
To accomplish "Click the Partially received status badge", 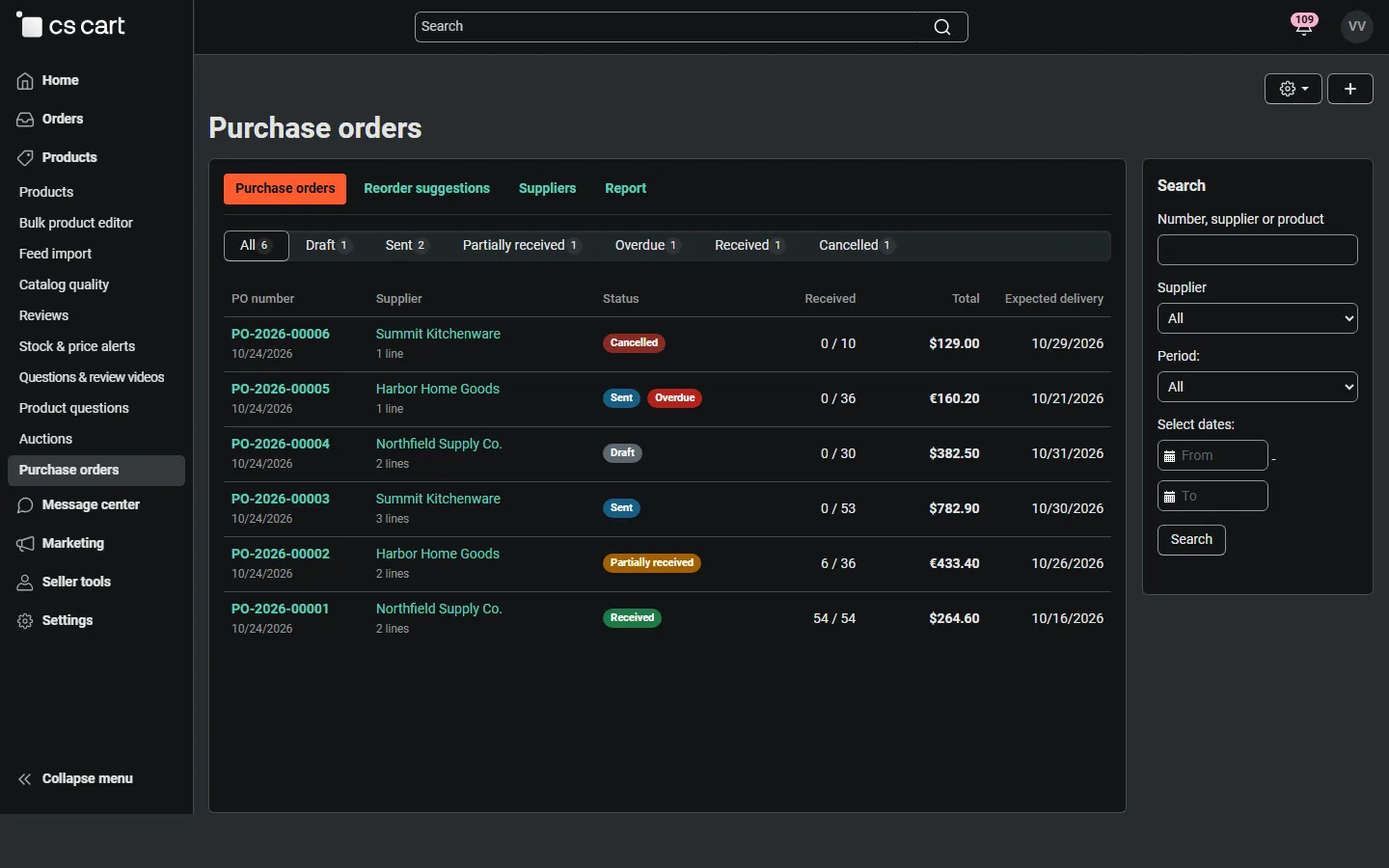I will click(x=652, y=563).
